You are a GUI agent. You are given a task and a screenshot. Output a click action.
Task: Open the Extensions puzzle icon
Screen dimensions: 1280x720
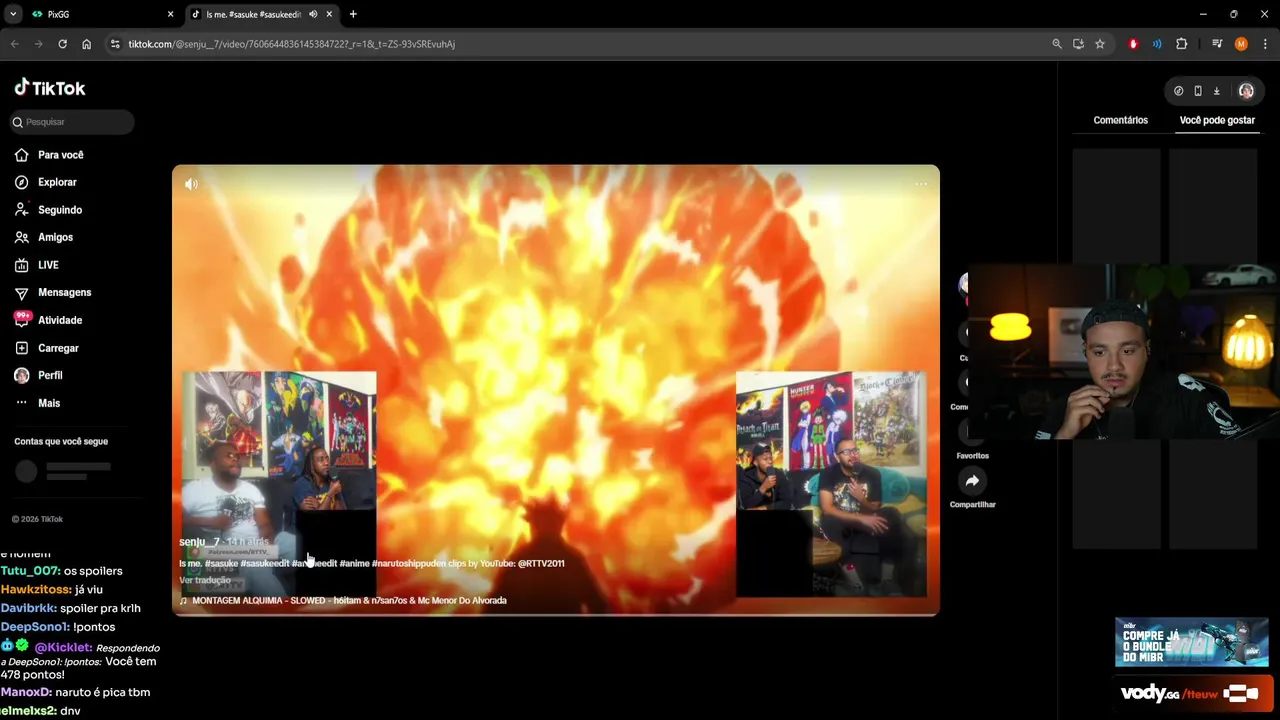(x=1181, y=44)
